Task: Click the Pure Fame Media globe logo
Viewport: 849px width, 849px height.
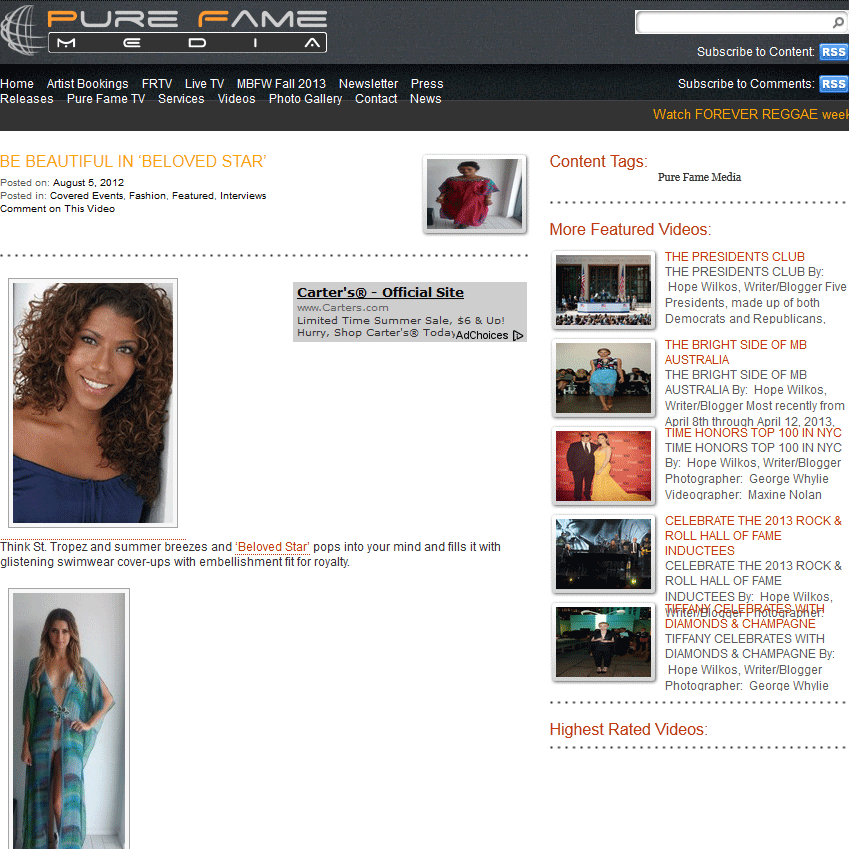Action: [22, 29]
